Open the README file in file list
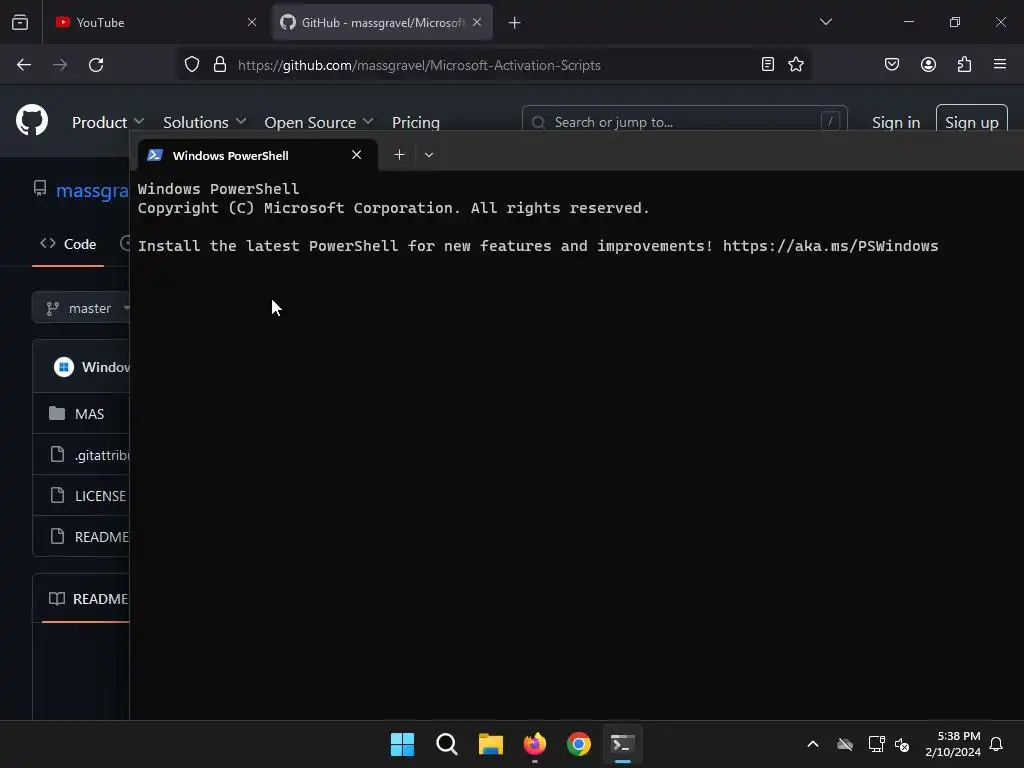Image resolution: width=1024 pixels, height=768 pixels. [x=102, y=537]
